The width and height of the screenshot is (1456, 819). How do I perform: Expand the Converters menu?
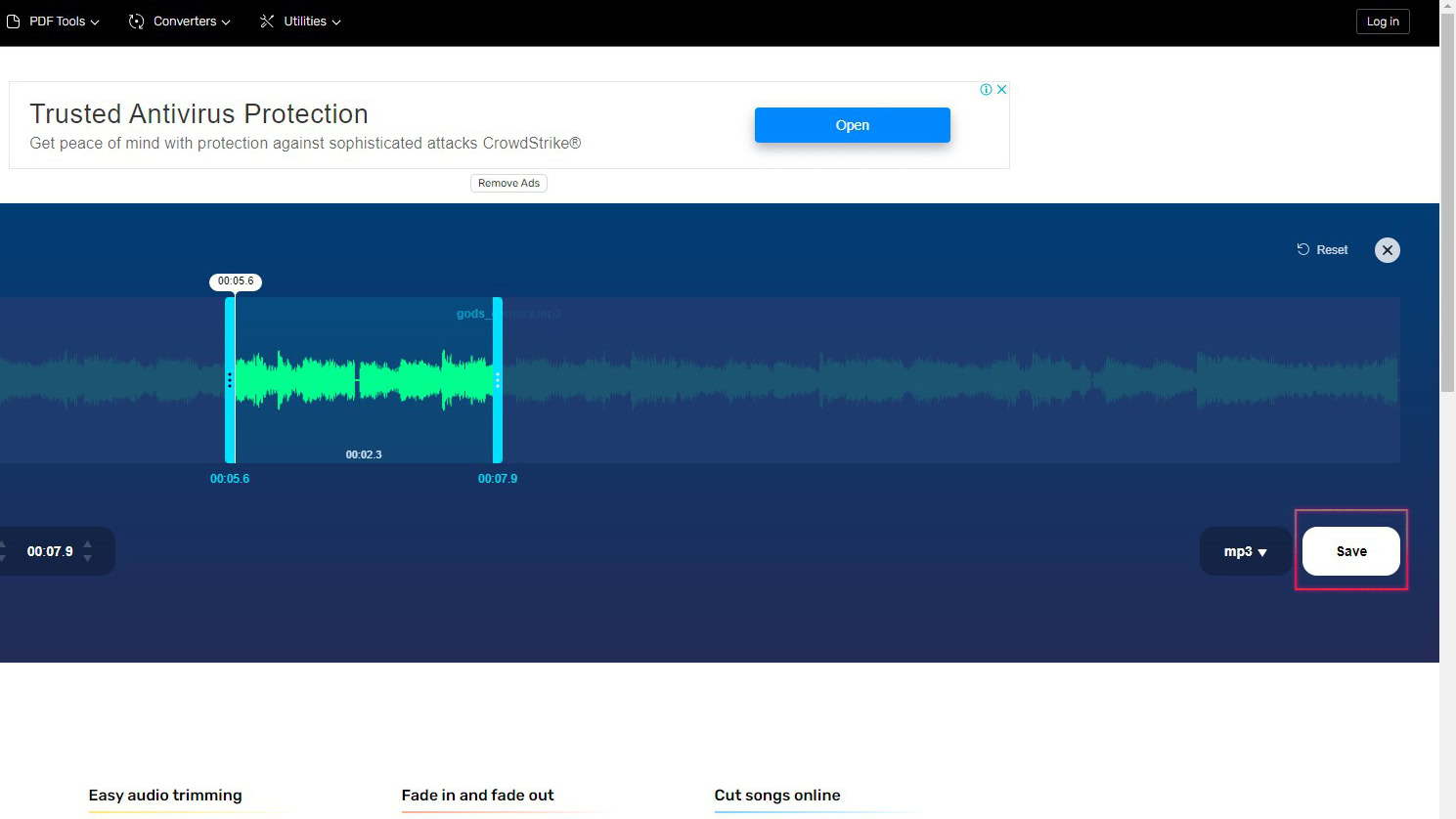[x=180, y=22]
